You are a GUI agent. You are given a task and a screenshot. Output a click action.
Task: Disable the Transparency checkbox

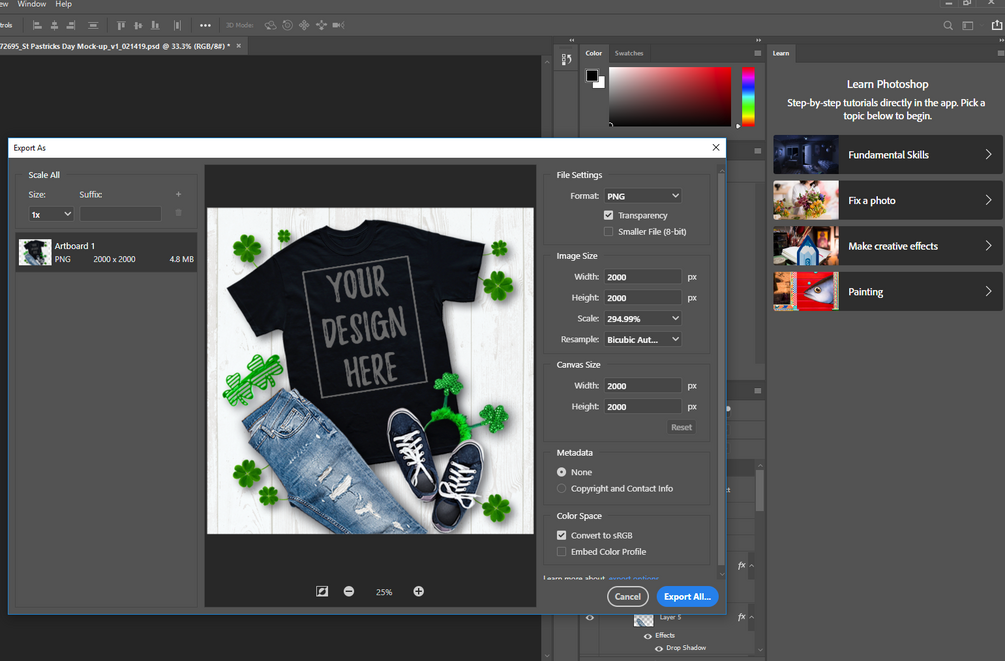609,215
